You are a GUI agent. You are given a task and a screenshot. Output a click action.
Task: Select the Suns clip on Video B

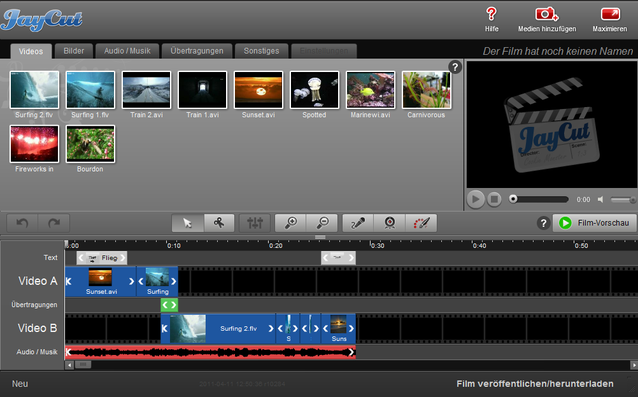[x=339, y=328]
